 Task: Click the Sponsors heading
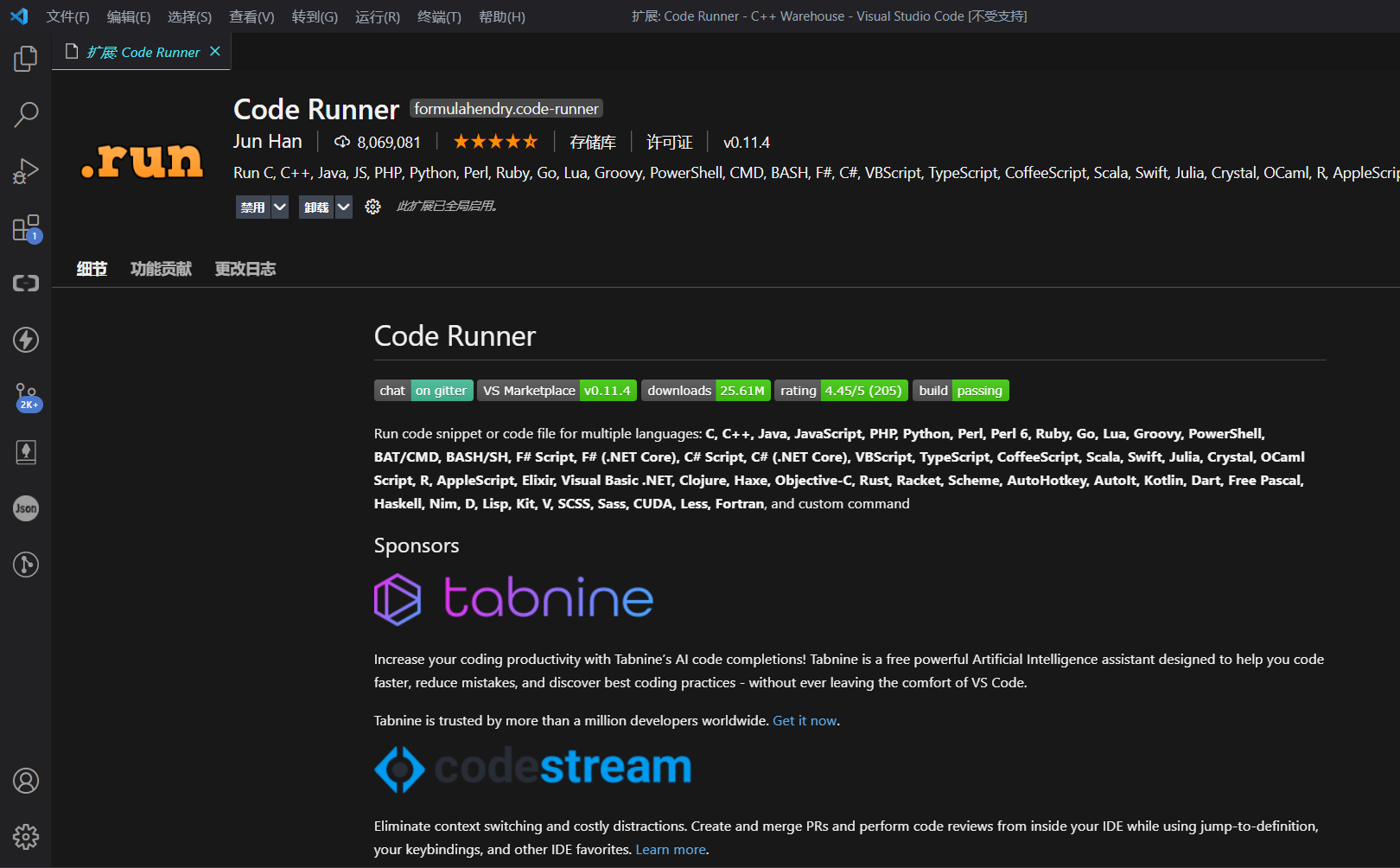click(x=417, y=546)
